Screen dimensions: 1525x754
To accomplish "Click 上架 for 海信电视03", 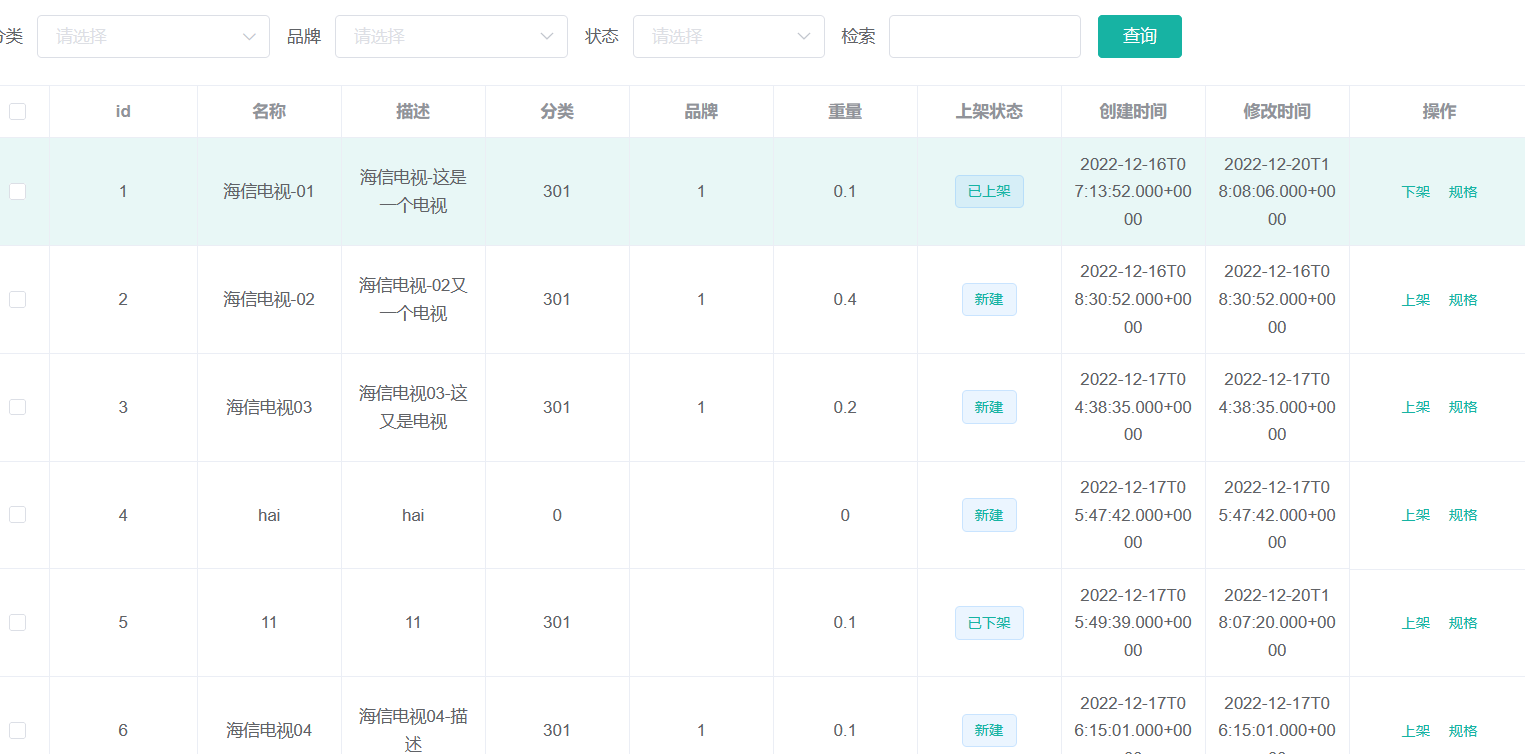I will [1416, 407].
